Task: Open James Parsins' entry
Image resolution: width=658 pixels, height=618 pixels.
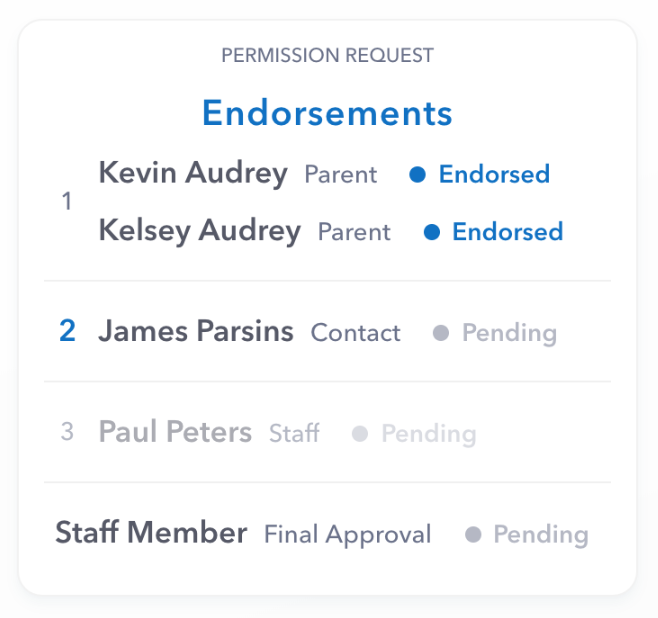Action: tap(196, 331)
